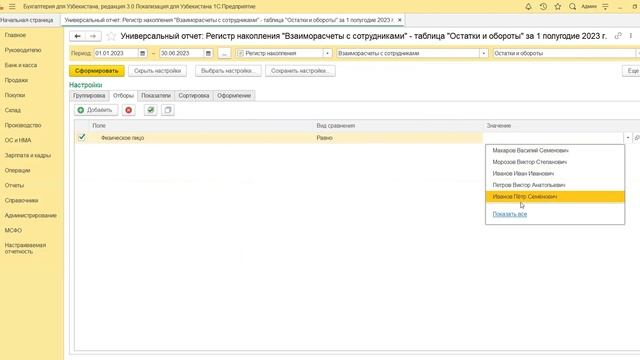Click the period selection ellipsis button
This screenshot has width=640, height=360.
point(224,53)
